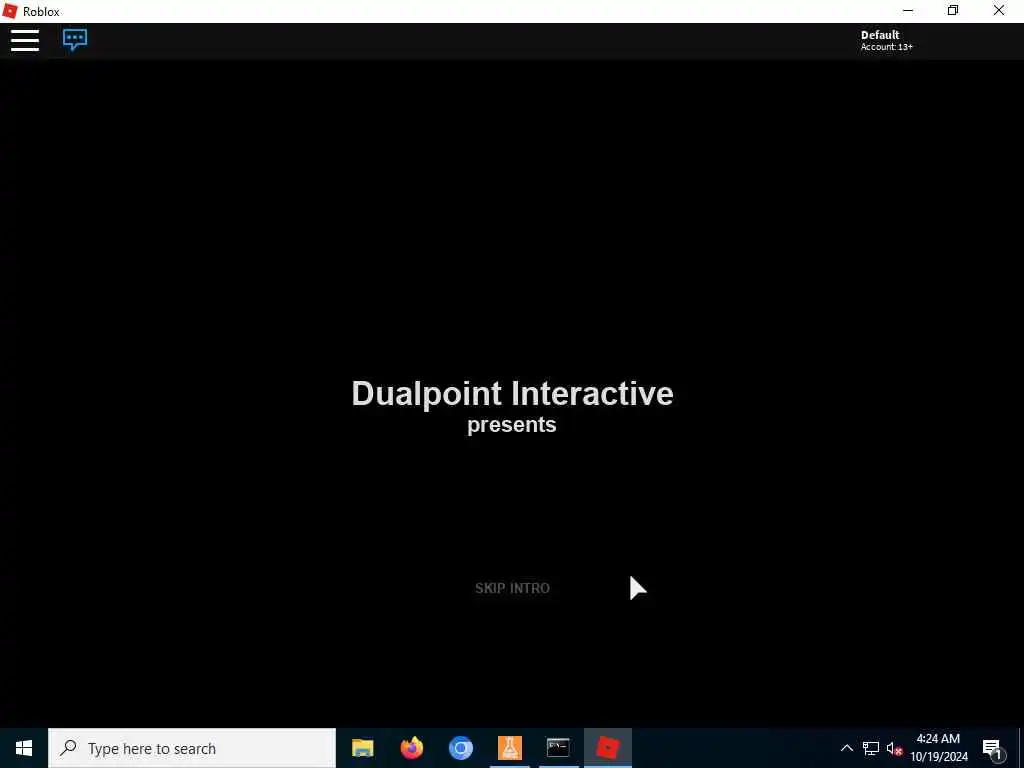Image resolution: width=1024 pixels, height=768 pixels.
Task: Open the notification center icon
Action: click(x=992, y=748)
